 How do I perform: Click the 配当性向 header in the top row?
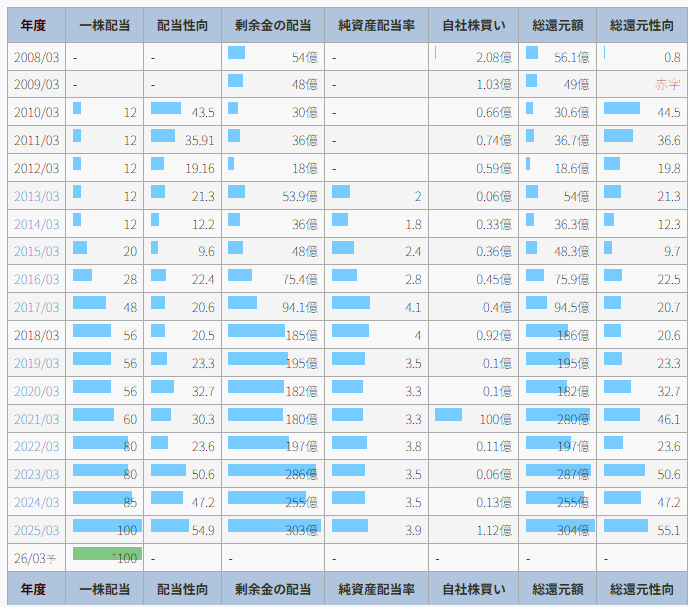(182, 25)
